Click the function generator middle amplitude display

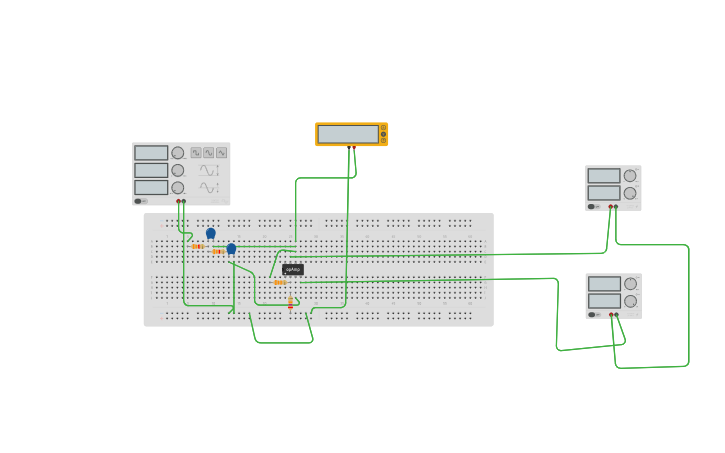point(151,170)
